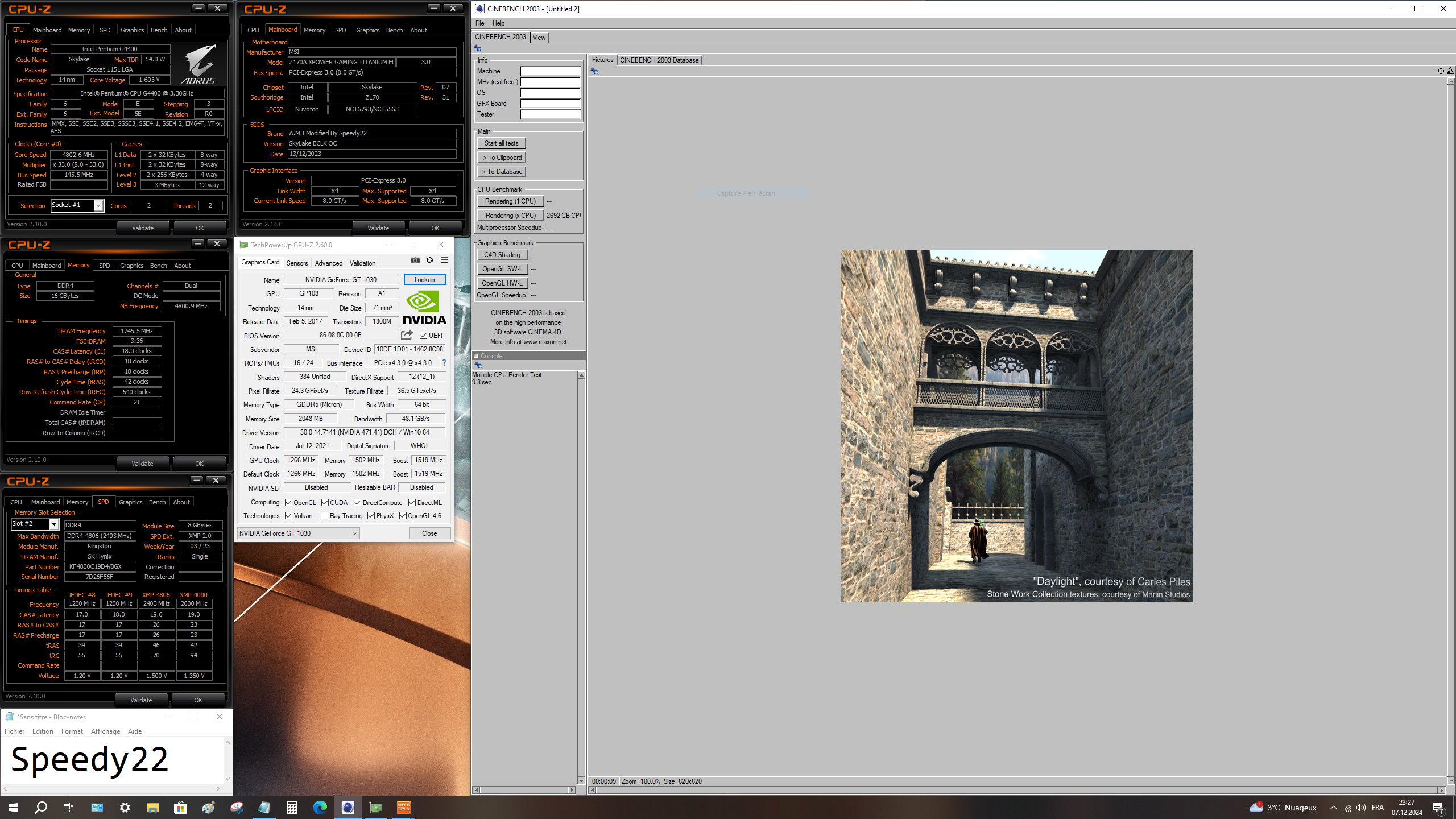This screenshot has height=819, width=1456.
Task: Open the File menu in CINEBENCH
Action: (x=479, y=23)
